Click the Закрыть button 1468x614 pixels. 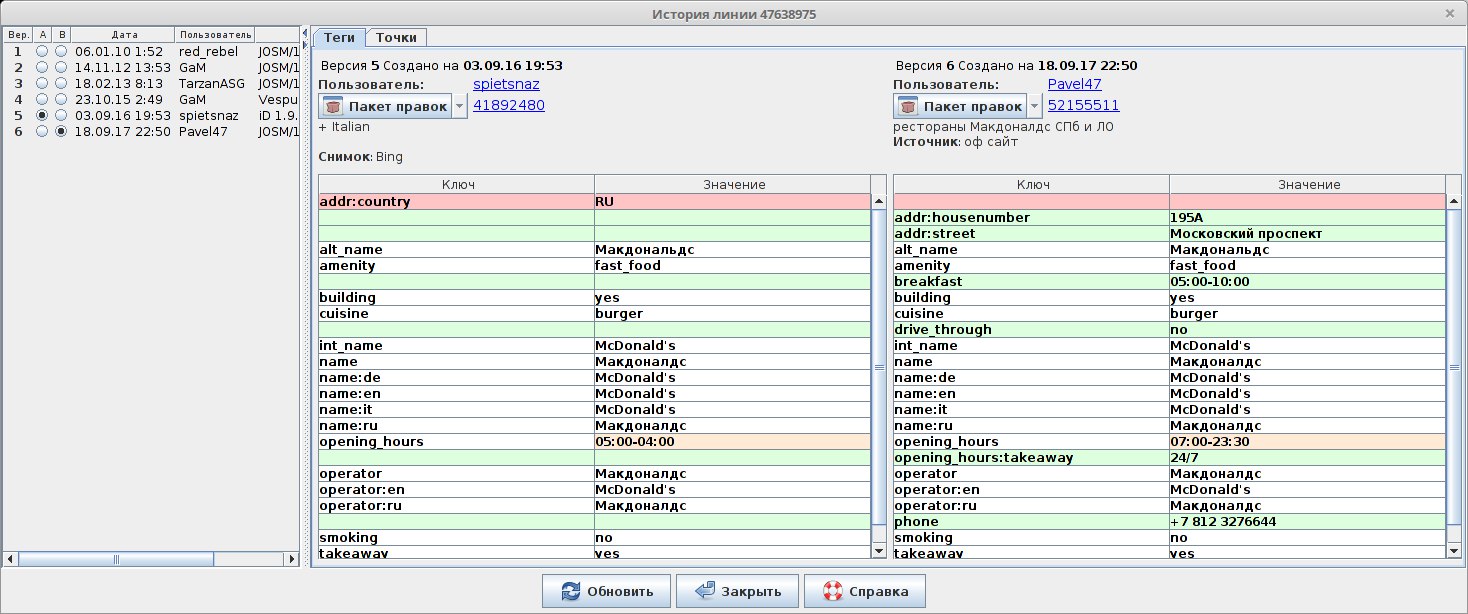pos(737,591)
